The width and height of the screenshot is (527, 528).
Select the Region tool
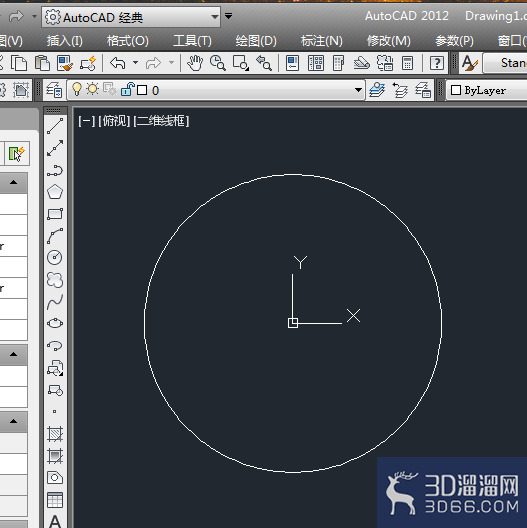click(x=55, y=477)
